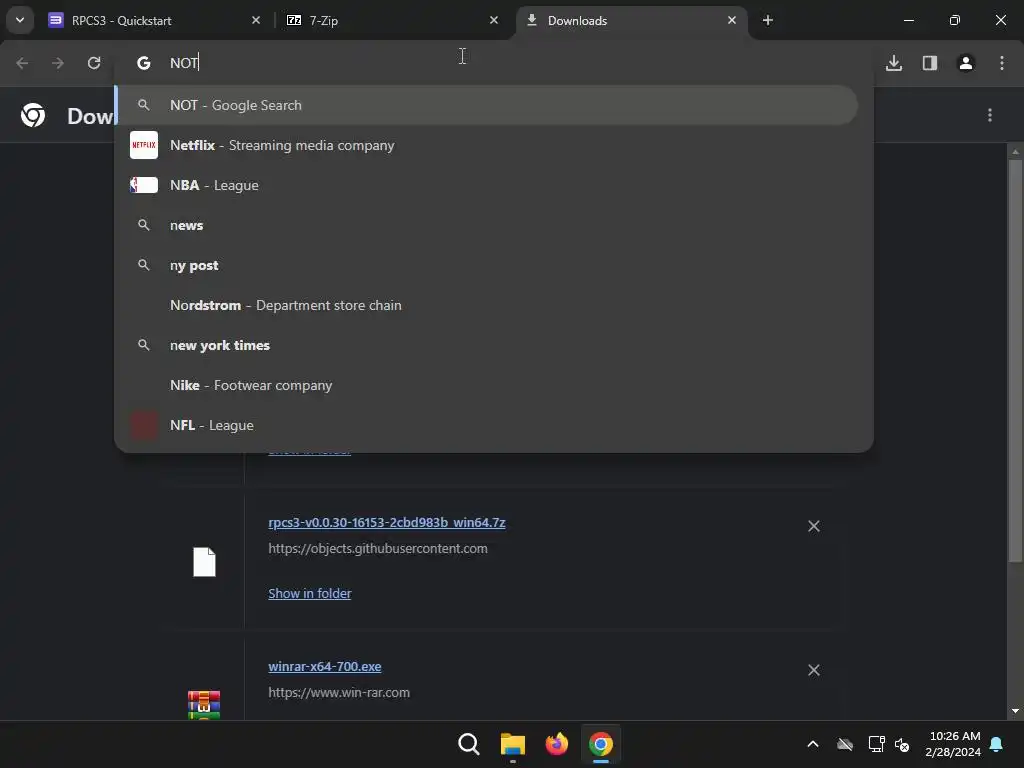
Task: Click the NFL suggestion thumbnail icon
Action: [144, 425]
